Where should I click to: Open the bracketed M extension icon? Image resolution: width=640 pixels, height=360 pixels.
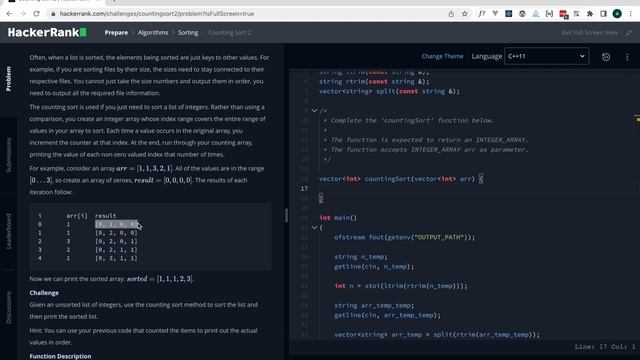pyautogui.click(x=549, y=14)
